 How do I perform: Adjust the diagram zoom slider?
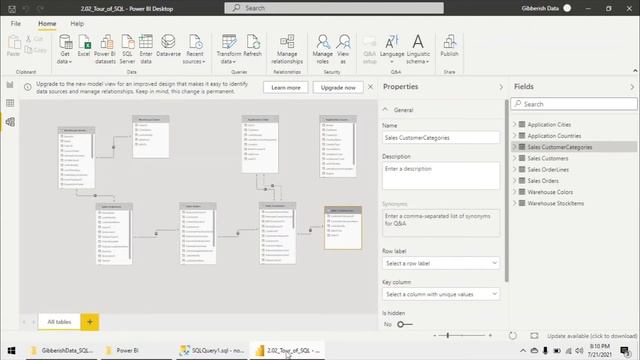tap(448, 336)
